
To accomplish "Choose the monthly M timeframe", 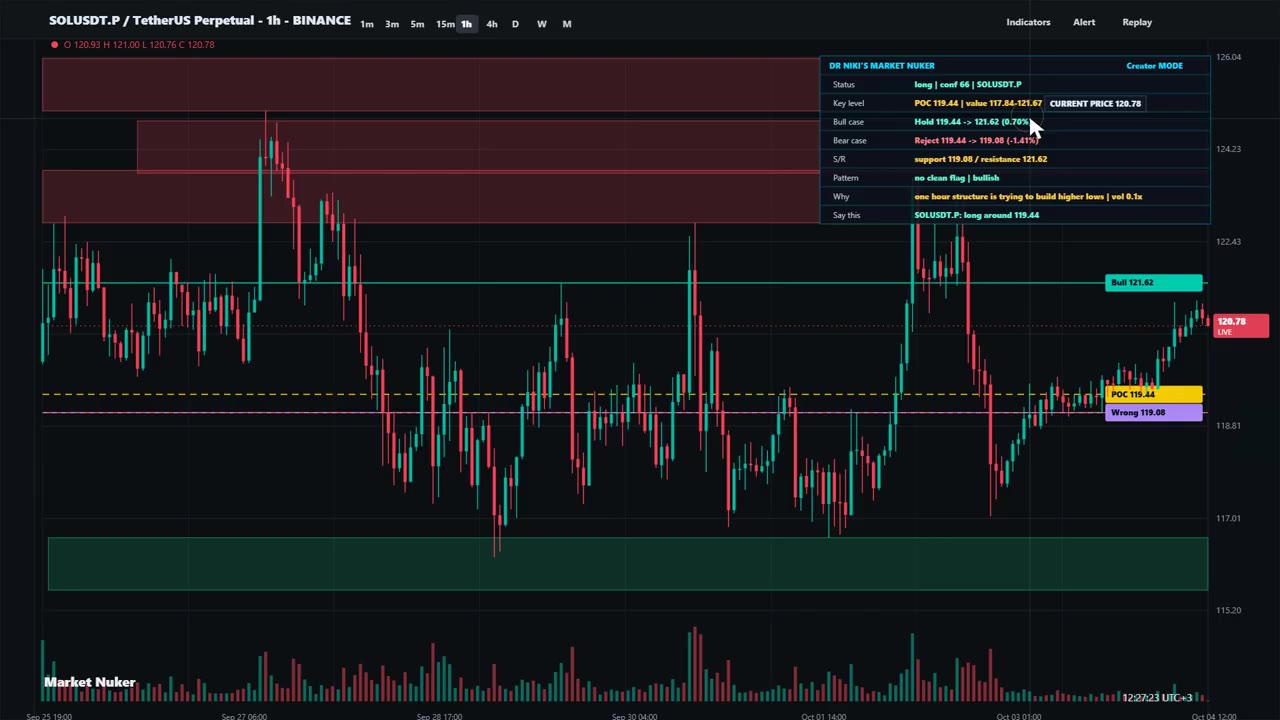I will point(567,24).
